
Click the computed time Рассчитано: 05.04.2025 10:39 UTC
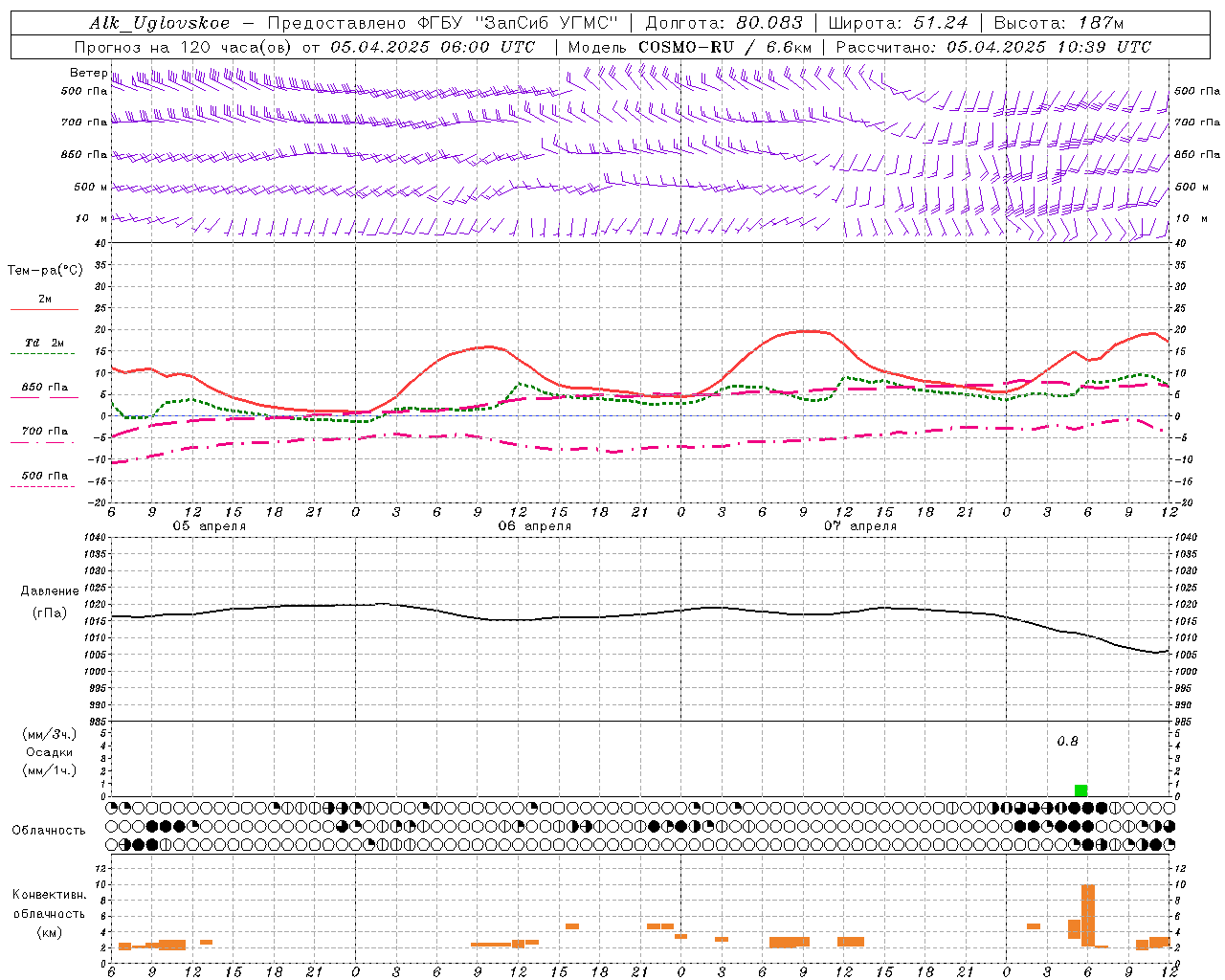point(993,47)
